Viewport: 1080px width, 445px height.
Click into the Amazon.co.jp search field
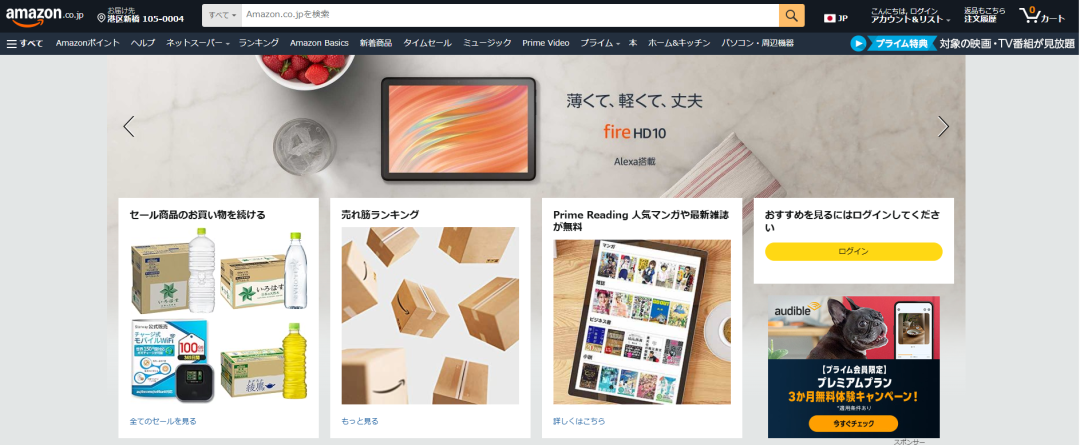point(510,15)
